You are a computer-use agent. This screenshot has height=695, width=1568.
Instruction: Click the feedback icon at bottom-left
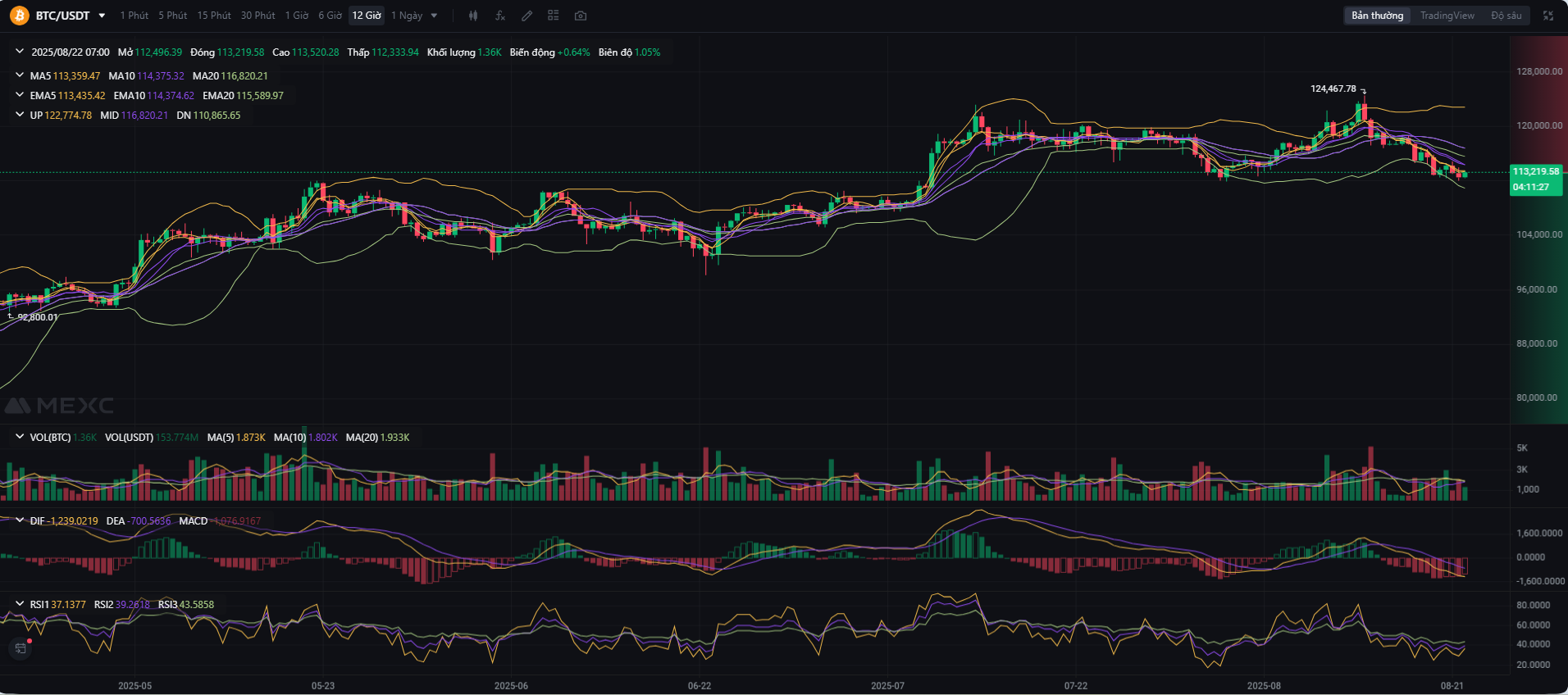click(21, 648)
